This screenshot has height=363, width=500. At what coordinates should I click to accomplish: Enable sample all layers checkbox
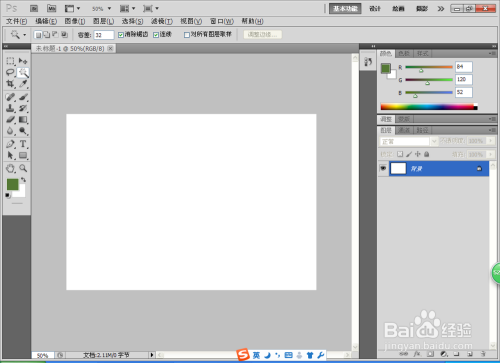[187, 35]
